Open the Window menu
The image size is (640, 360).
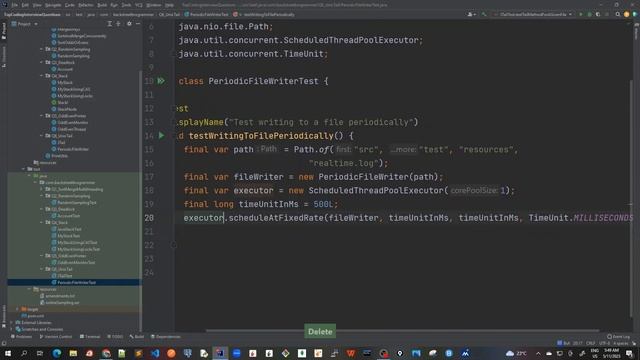click(154, 5)
